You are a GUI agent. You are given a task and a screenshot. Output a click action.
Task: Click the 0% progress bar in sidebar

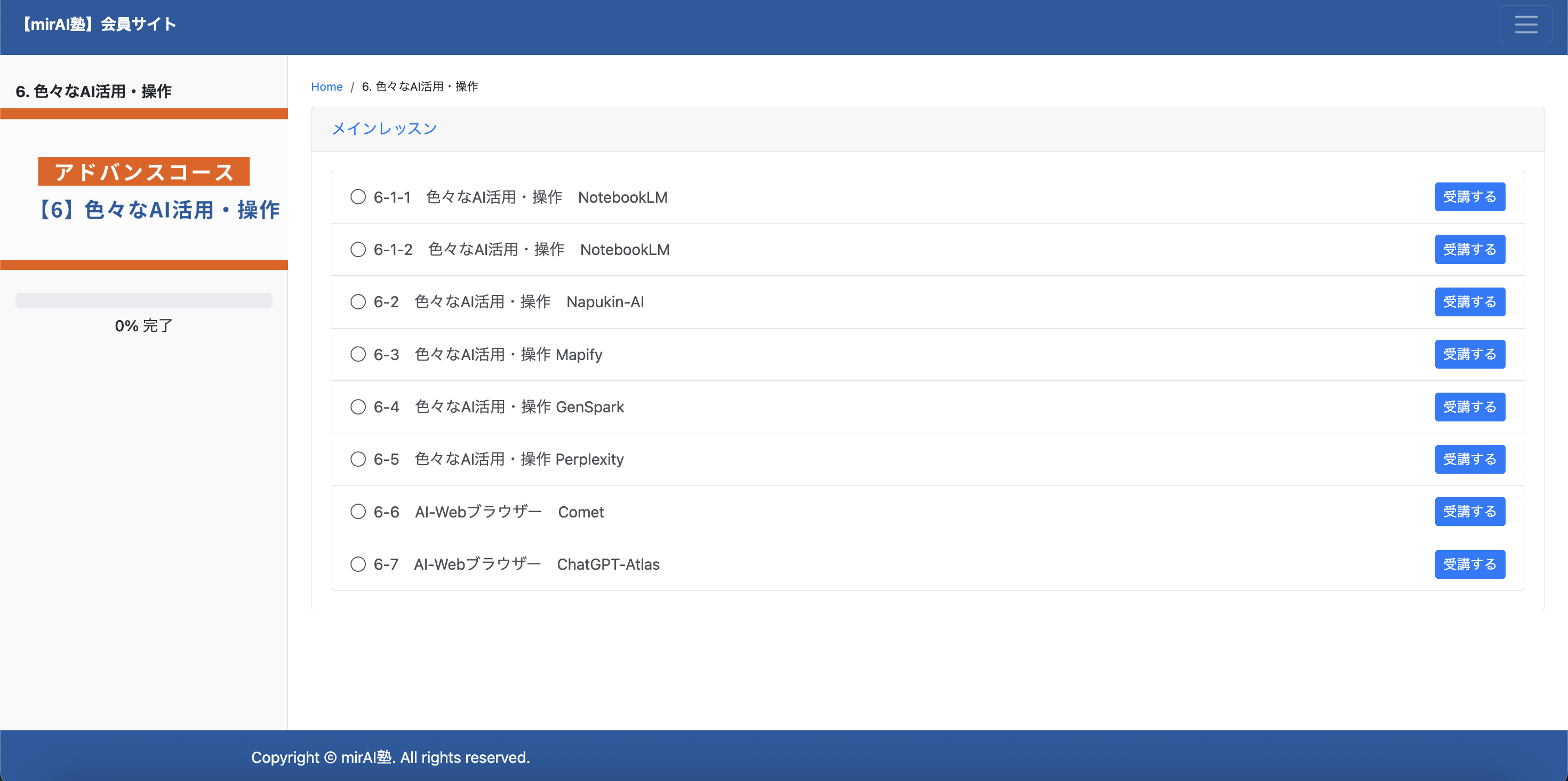pyautogui.click(x=143, y=300)
